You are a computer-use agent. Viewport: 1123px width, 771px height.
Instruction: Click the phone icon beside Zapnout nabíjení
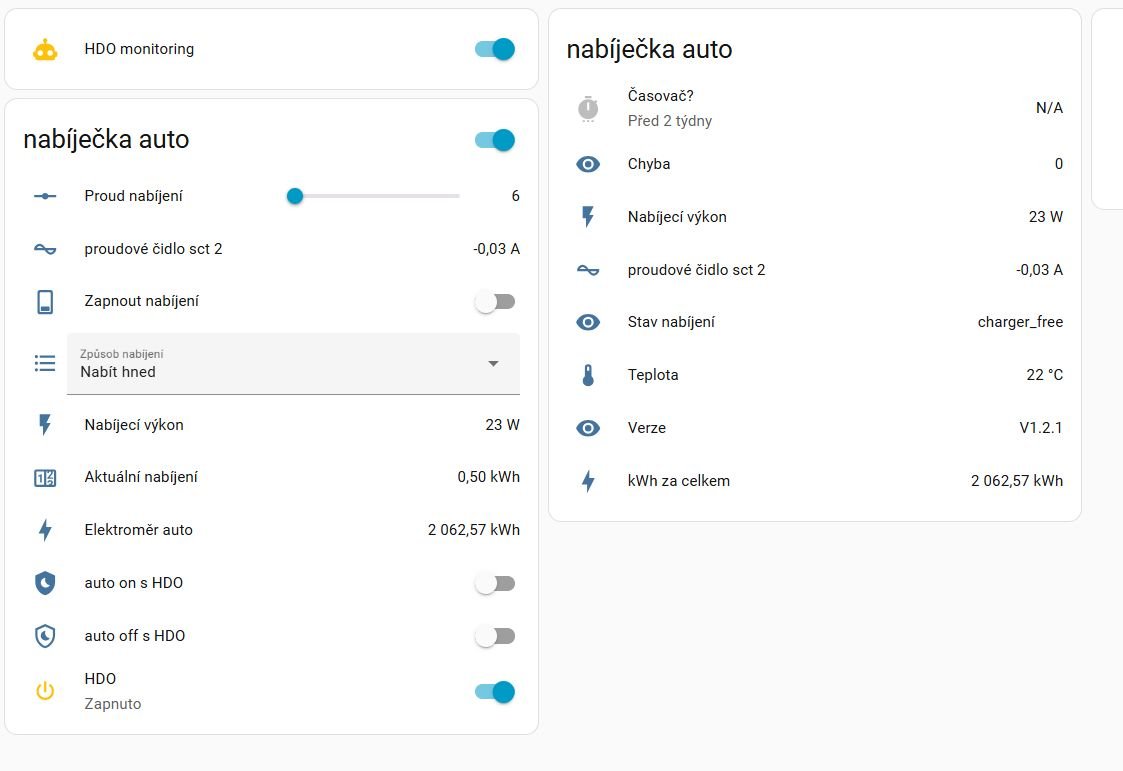click(45, 302)
